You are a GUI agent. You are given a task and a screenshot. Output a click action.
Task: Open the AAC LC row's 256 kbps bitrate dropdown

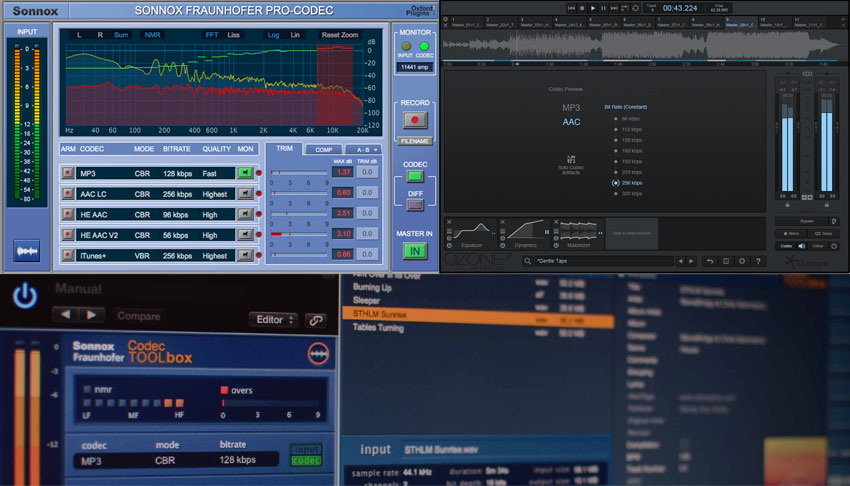pos(178,194)
